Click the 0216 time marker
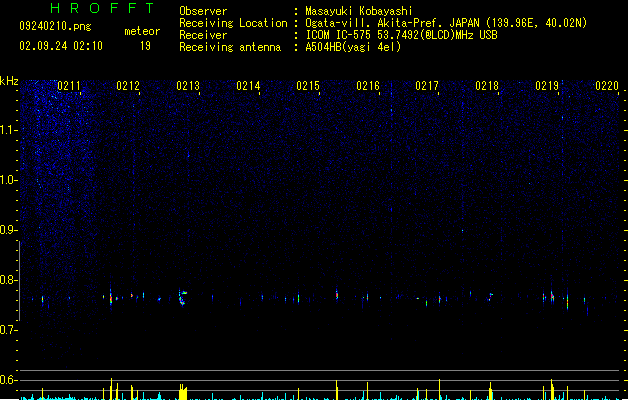Image resolution: width=629 pixels, height=400 pixels. 368,86
